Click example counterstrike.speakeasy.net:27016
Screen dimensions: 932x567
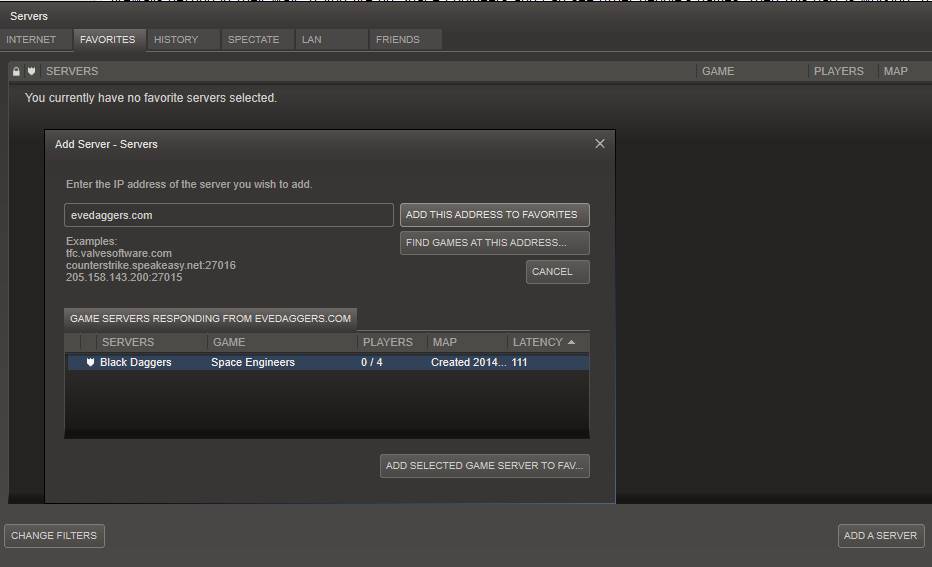[x=151, y=265]
